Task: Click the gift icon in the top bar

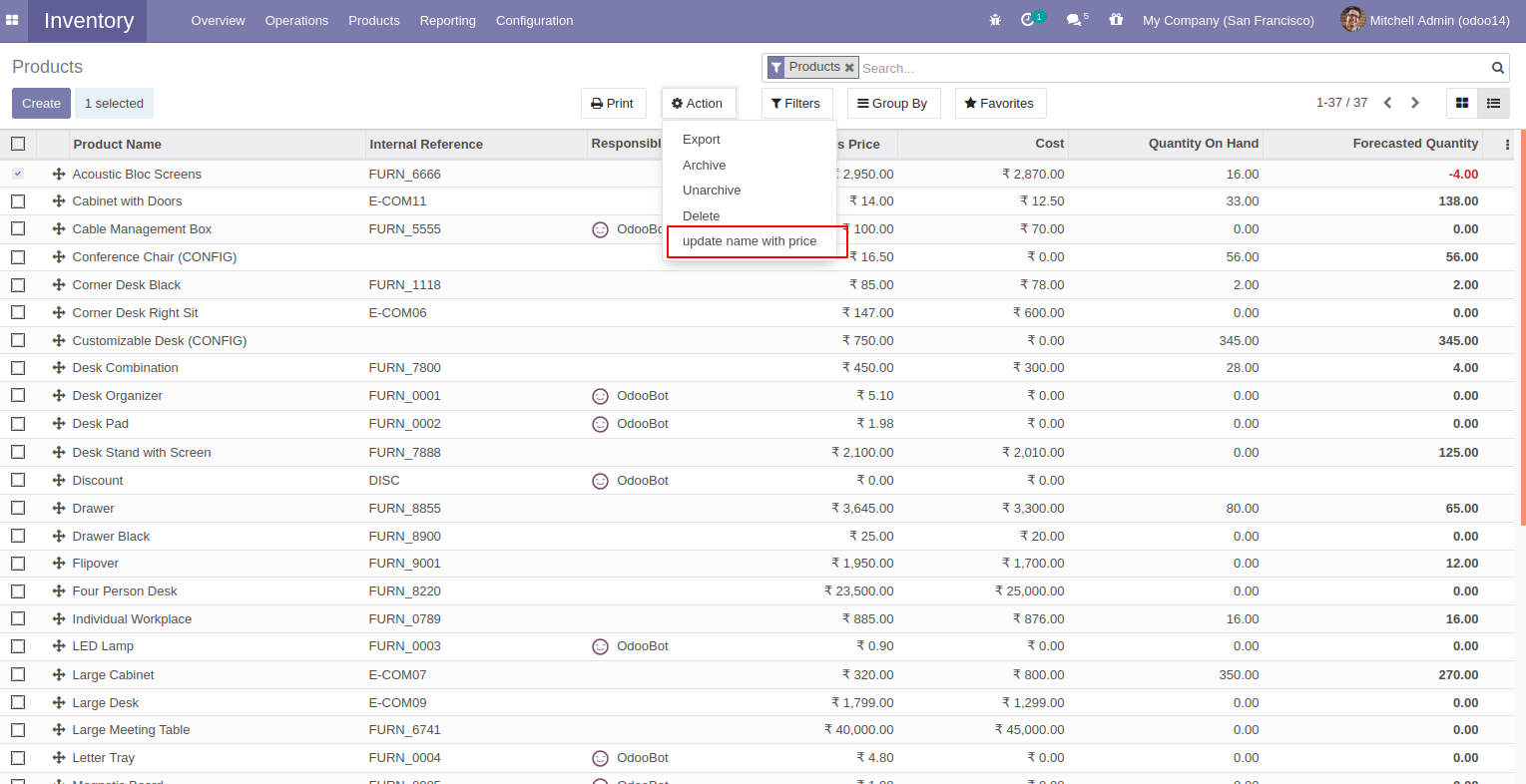Action: point(1116,20)
